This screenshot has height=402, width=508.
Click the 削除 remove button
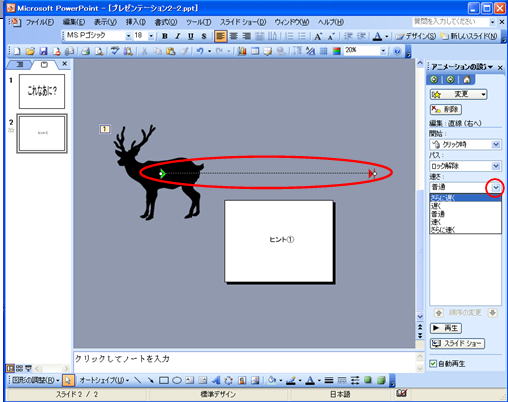[x=446, y=109]
